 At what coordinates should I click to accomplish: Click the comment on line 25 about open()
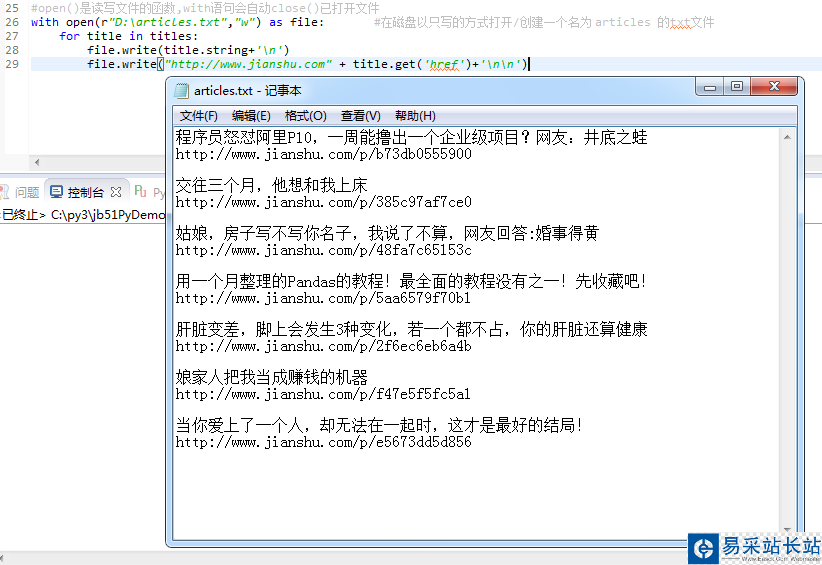pos(205,8)
